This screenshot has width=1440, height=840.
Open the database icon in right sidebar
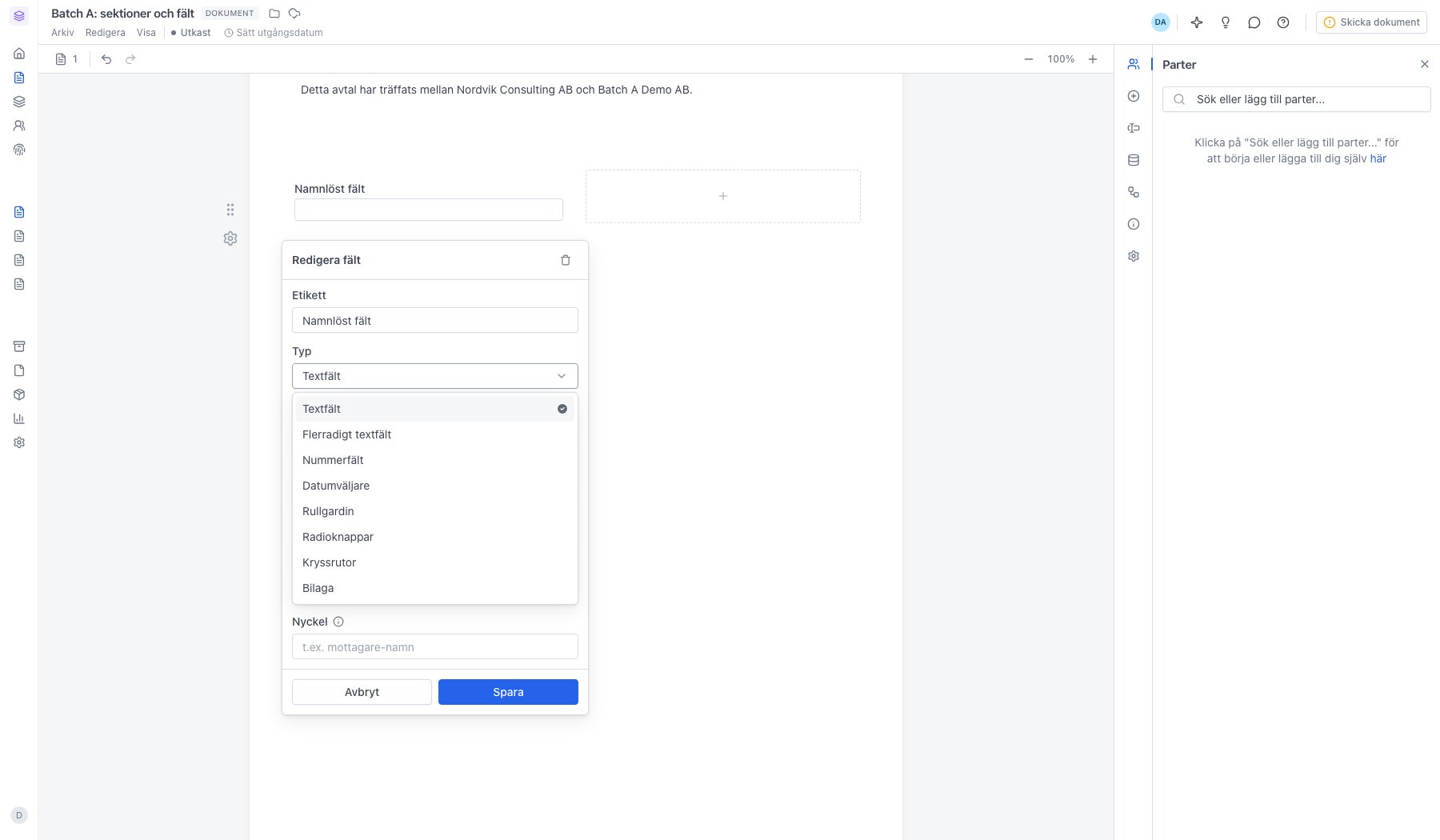tap(1134, 160)
